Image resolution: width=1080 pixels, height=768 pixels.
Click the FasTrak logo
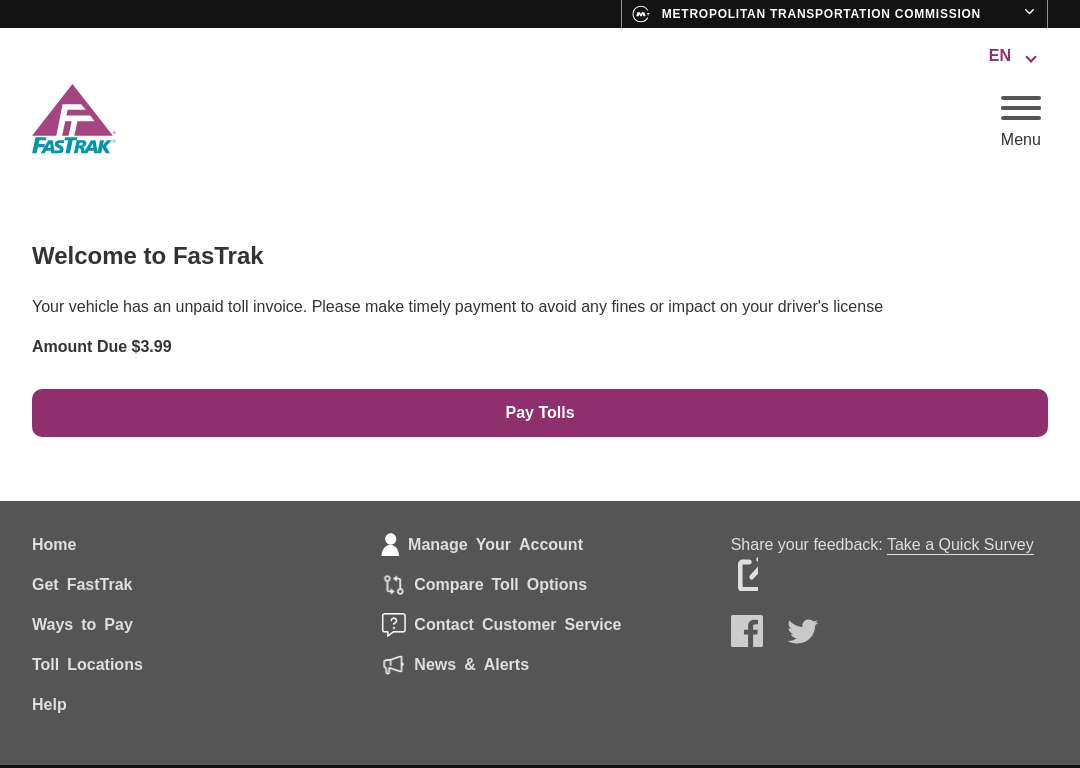(73, 119)
